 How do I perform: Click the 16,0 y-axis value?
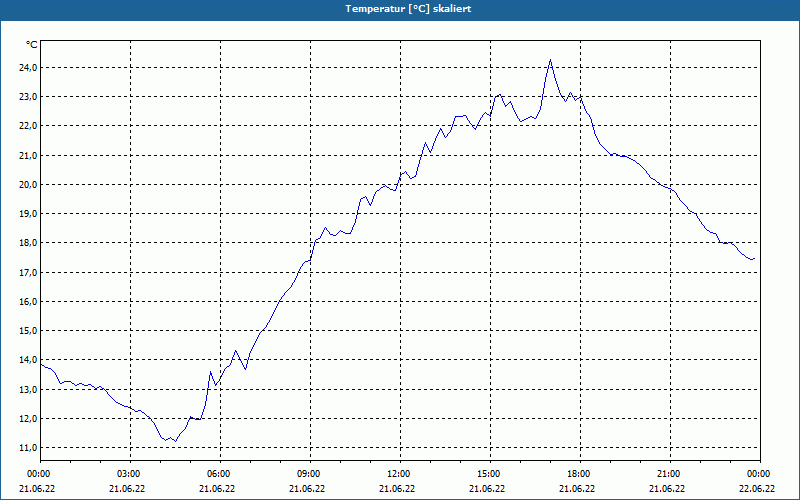27,302
